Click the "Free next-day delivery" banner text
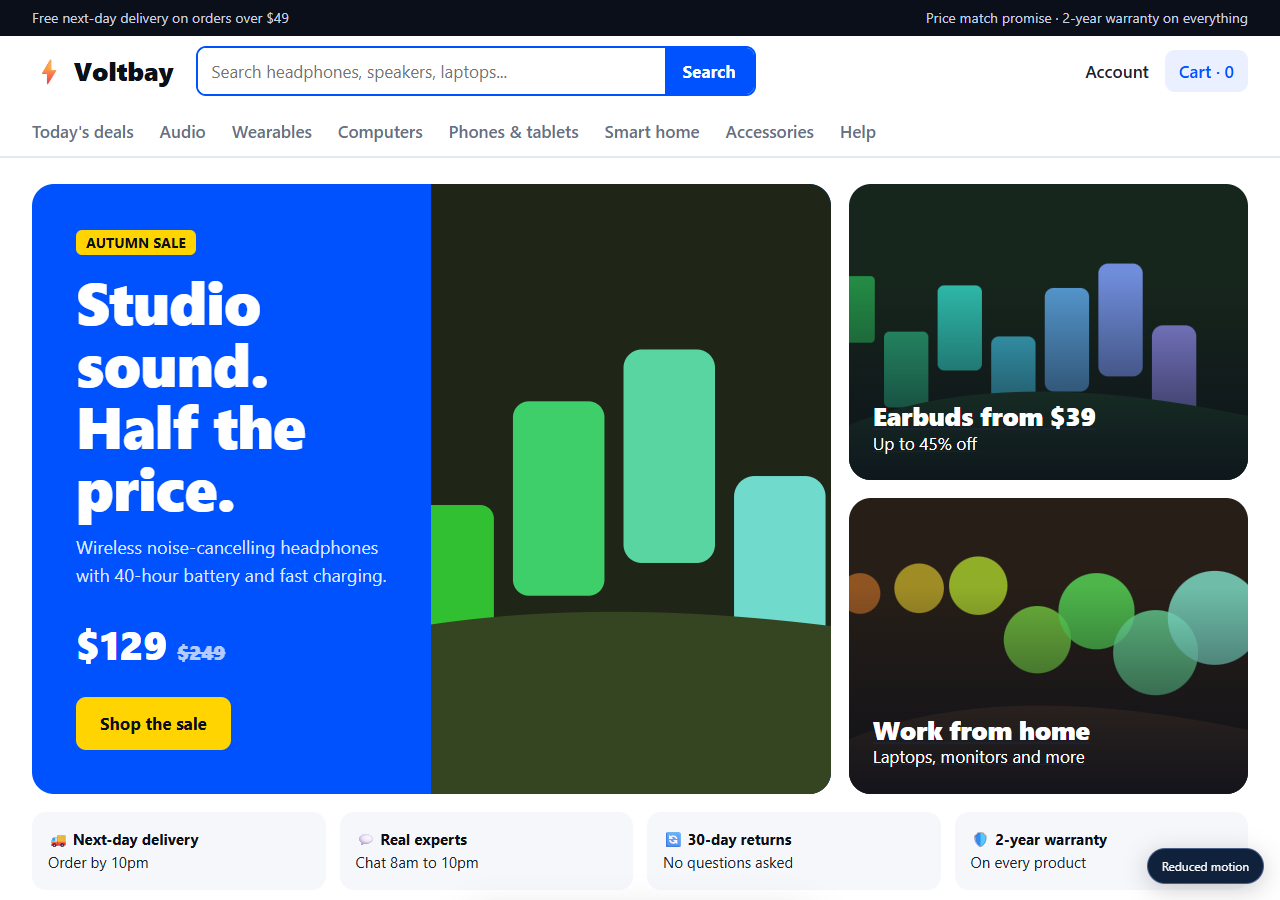 [x=160, y=18]
